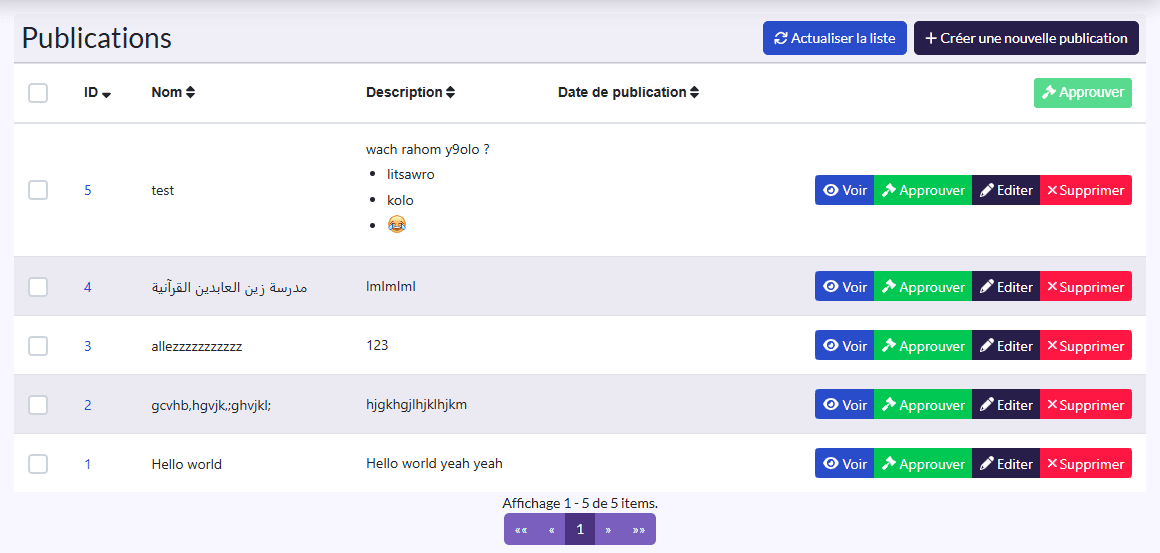Image resolution: width=1160 pixels, height=553 pixels.
Task: View the Hello world publication
Action: tap(844, 464)
